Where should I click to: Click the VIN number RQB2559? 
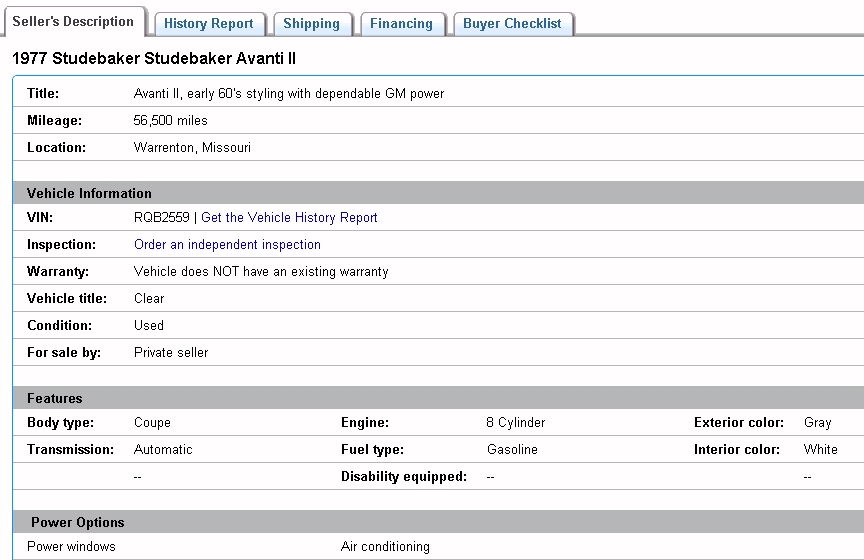(161, 217)
